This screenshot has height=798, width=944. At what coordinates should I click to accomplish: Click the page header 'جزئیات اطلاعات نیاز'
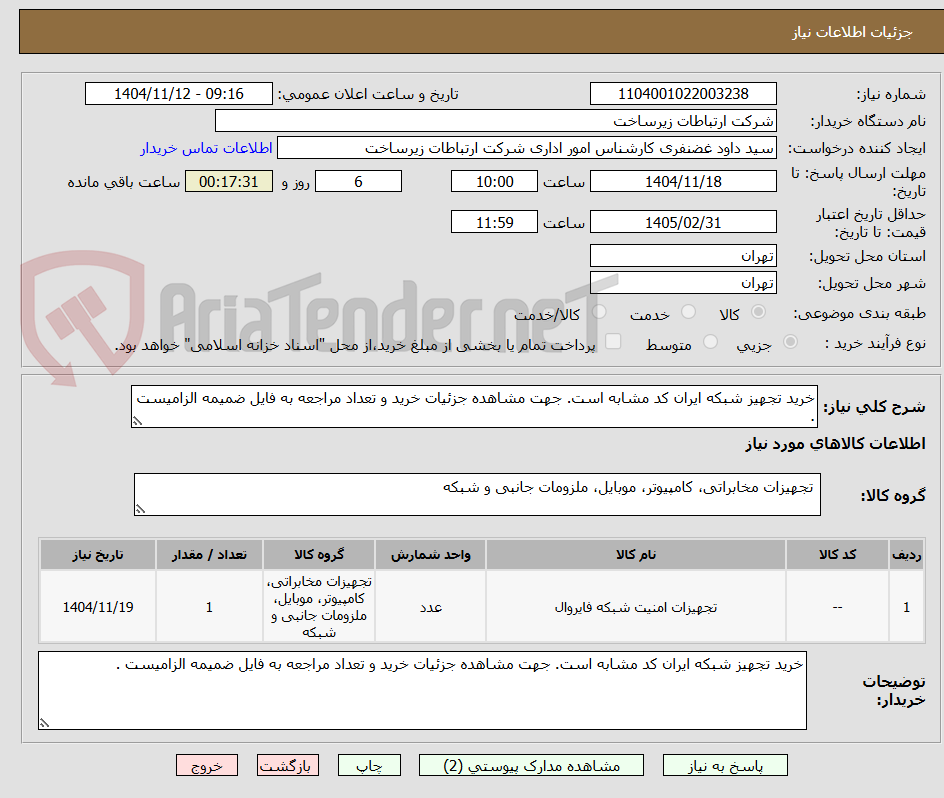click(x=852, y=32)
